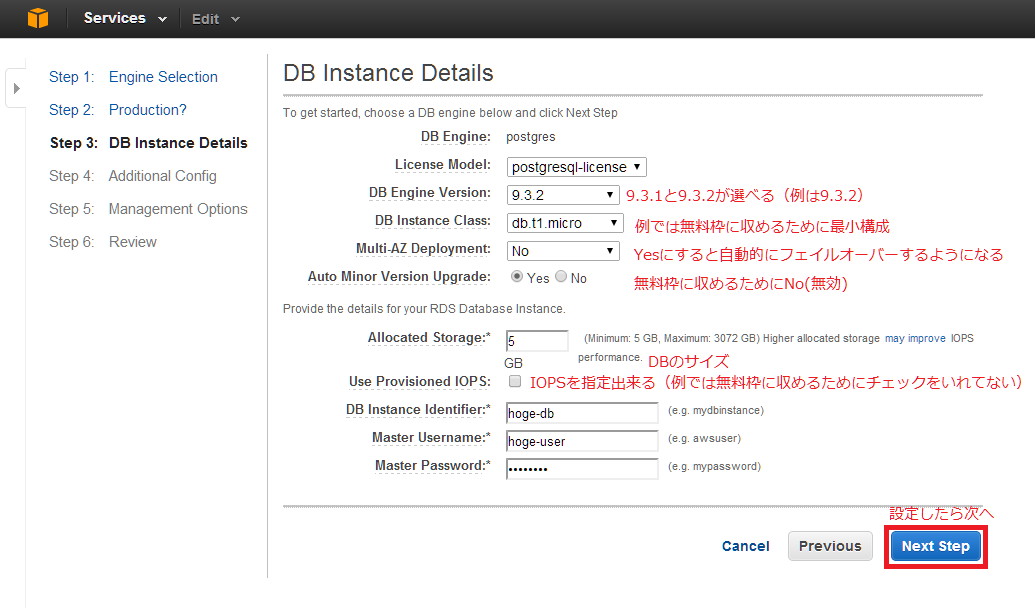Open the Edit menu
This screenshot has width=1035, height=608.
tap(216, 19)
